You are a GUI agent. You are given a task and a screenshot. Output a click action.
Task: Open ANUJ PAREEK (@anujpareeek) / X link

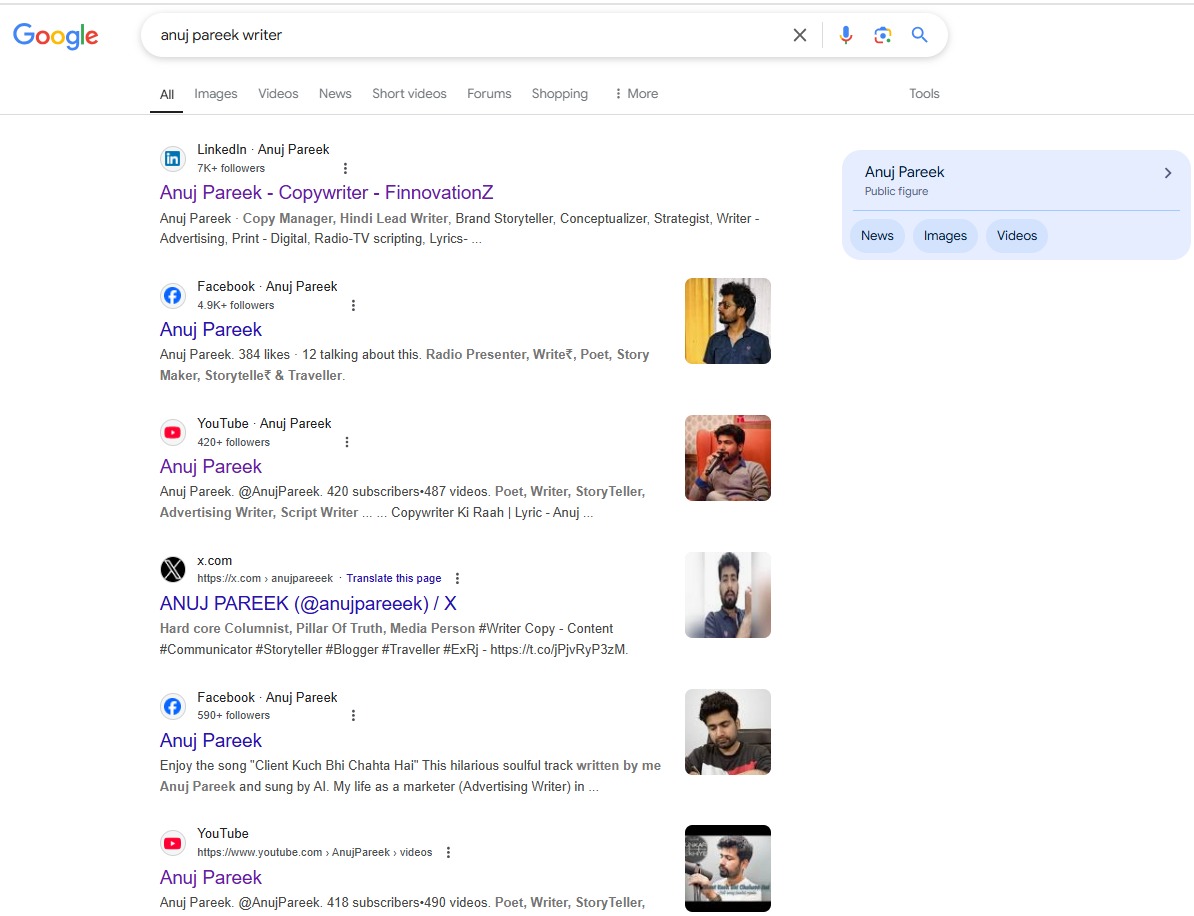(x=308, y=604)
